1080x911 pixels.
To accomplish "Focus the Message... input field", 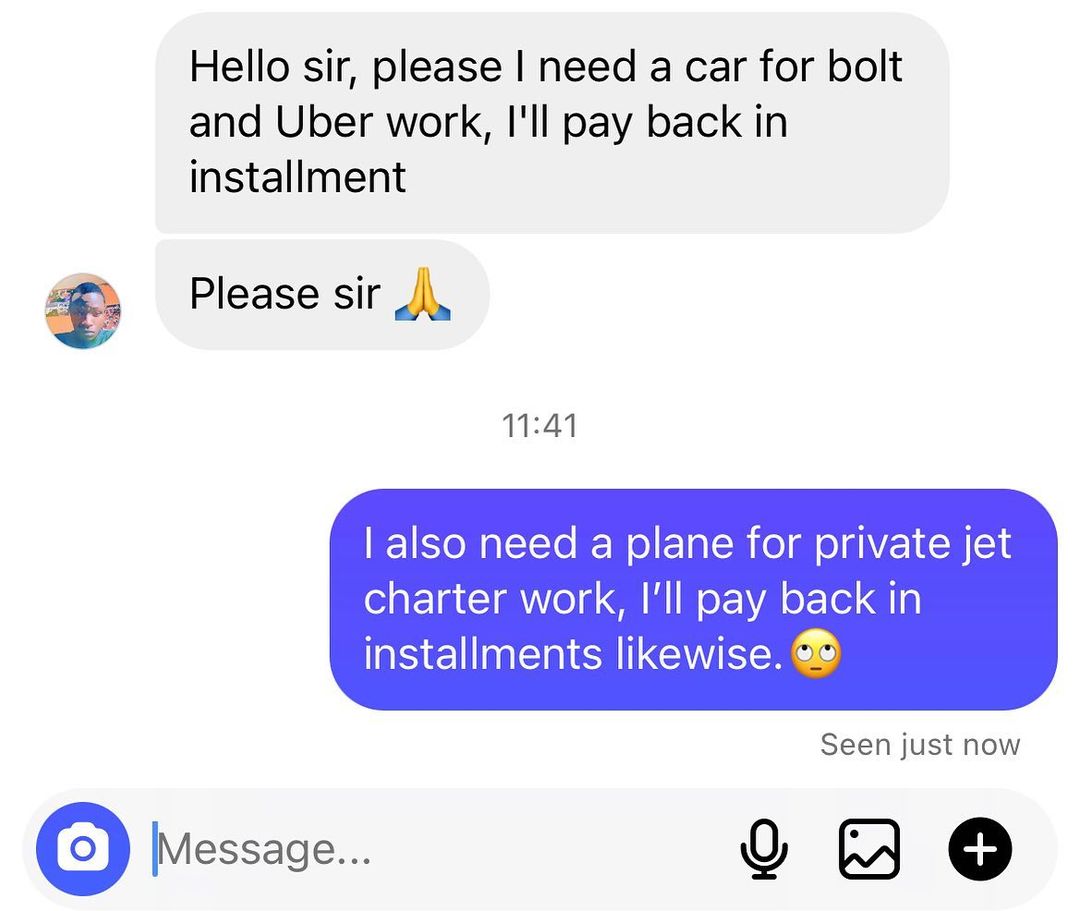I will coord(441,849).
